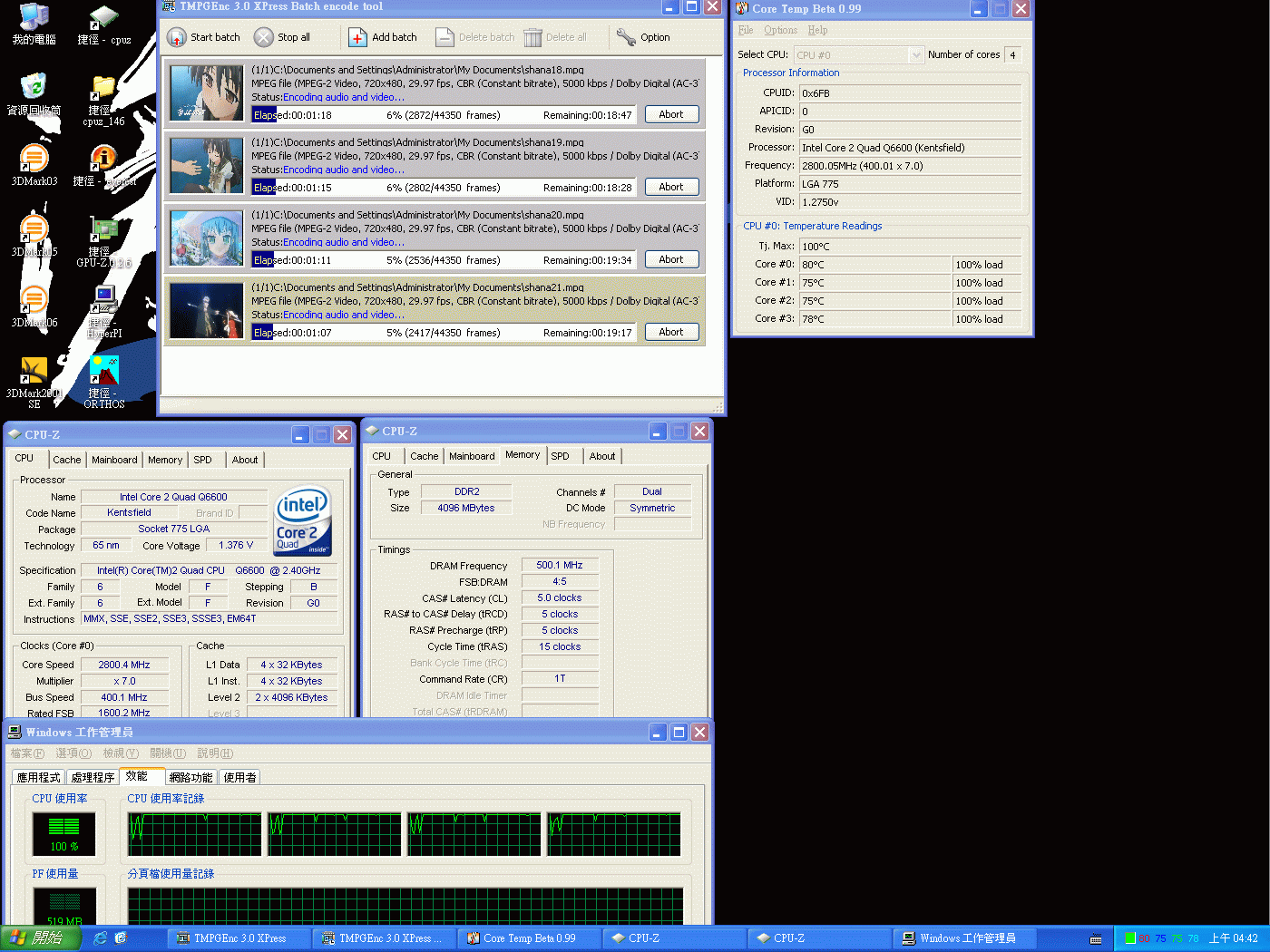Click Start batch icon in TMPGEnc toolbar

click(176, 37)
